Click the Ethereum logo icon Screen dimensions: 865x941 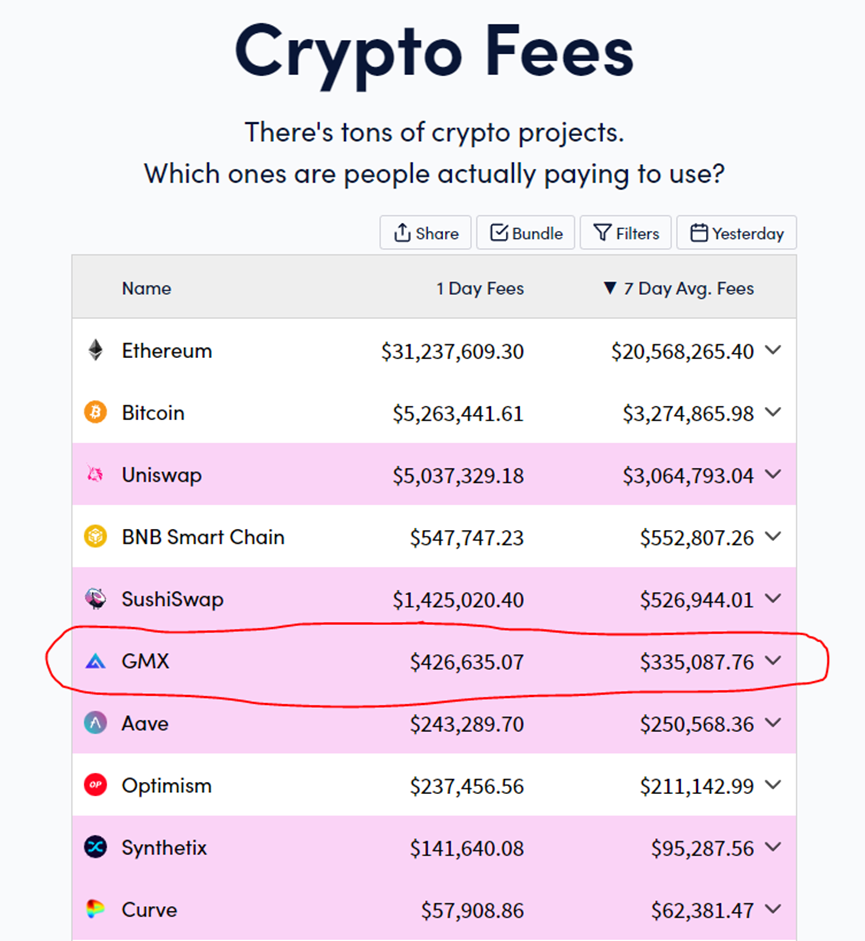click(95, 351)
